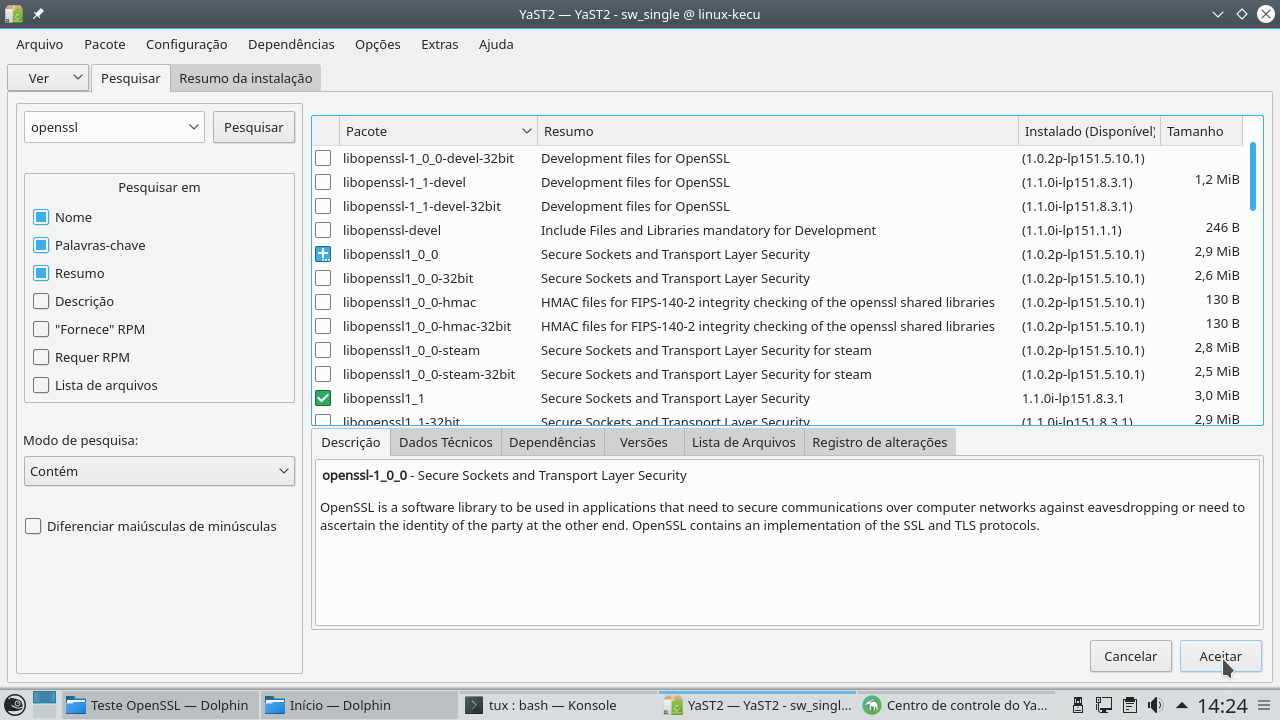This screenshot has height=720, width=1280.
Task: Enable the Descrição search option
Action: [x=41, y=301]
